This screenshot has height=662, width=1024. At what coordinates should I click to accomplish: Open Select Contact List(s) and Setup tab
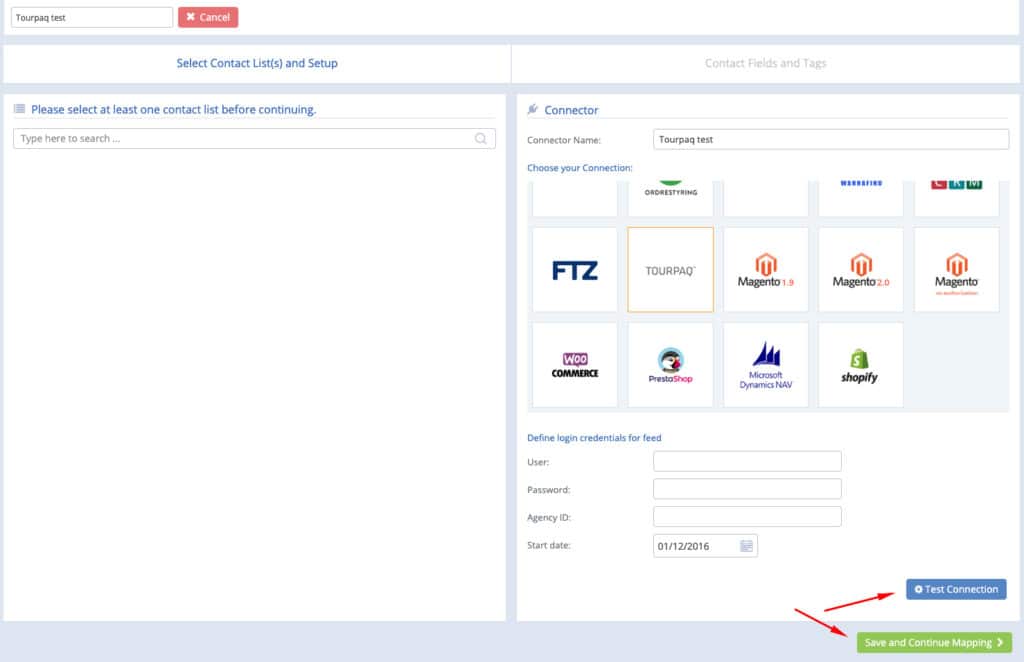pos(257,63)
